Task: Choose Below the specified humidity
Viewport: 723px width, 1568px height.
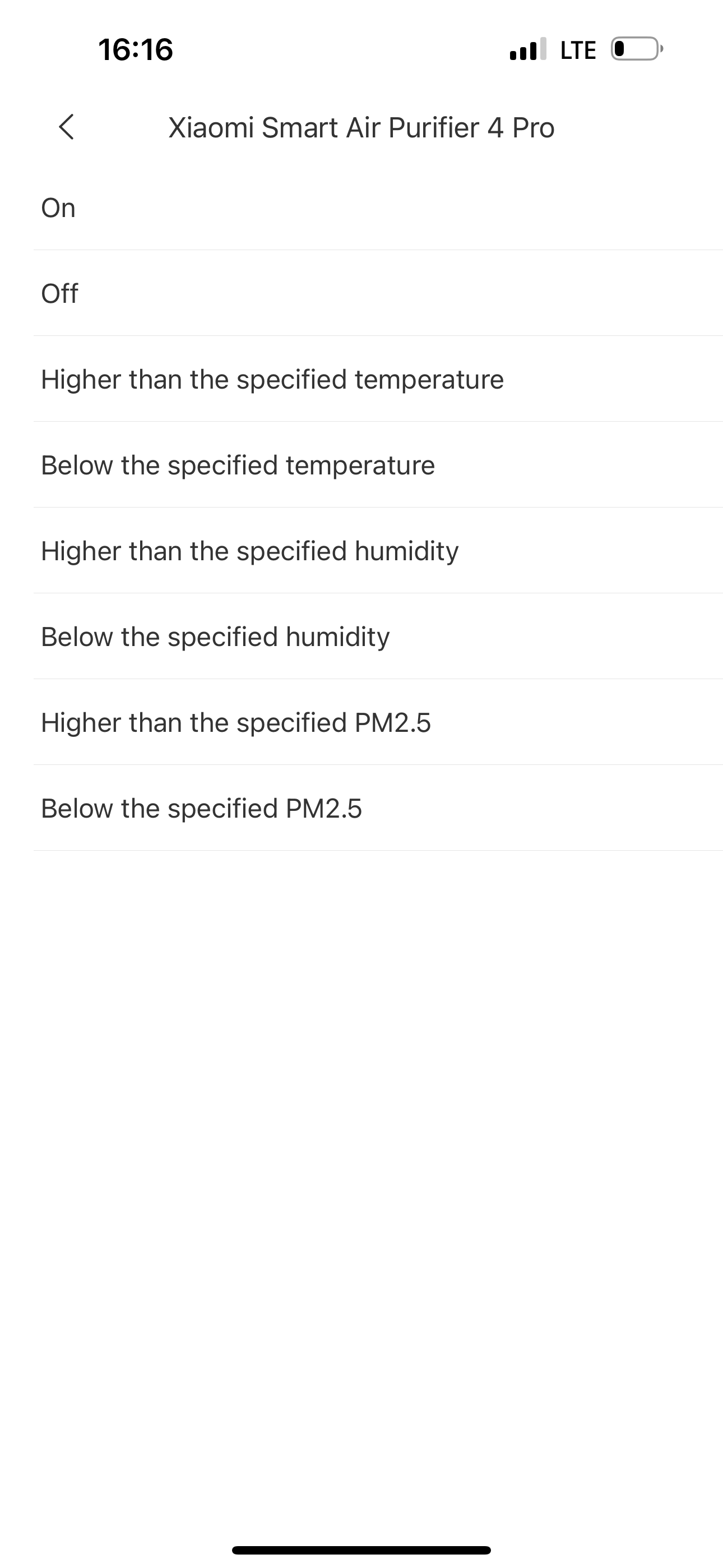Action: click(378, 637)
